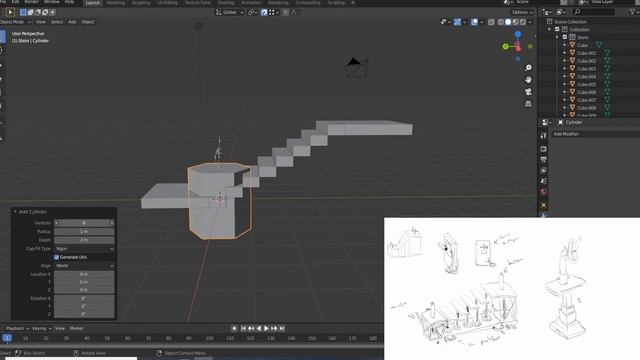The height and width of the screenshot is (360, 640).
Task: Open the viewport Select menu
Action: [57, 22]
